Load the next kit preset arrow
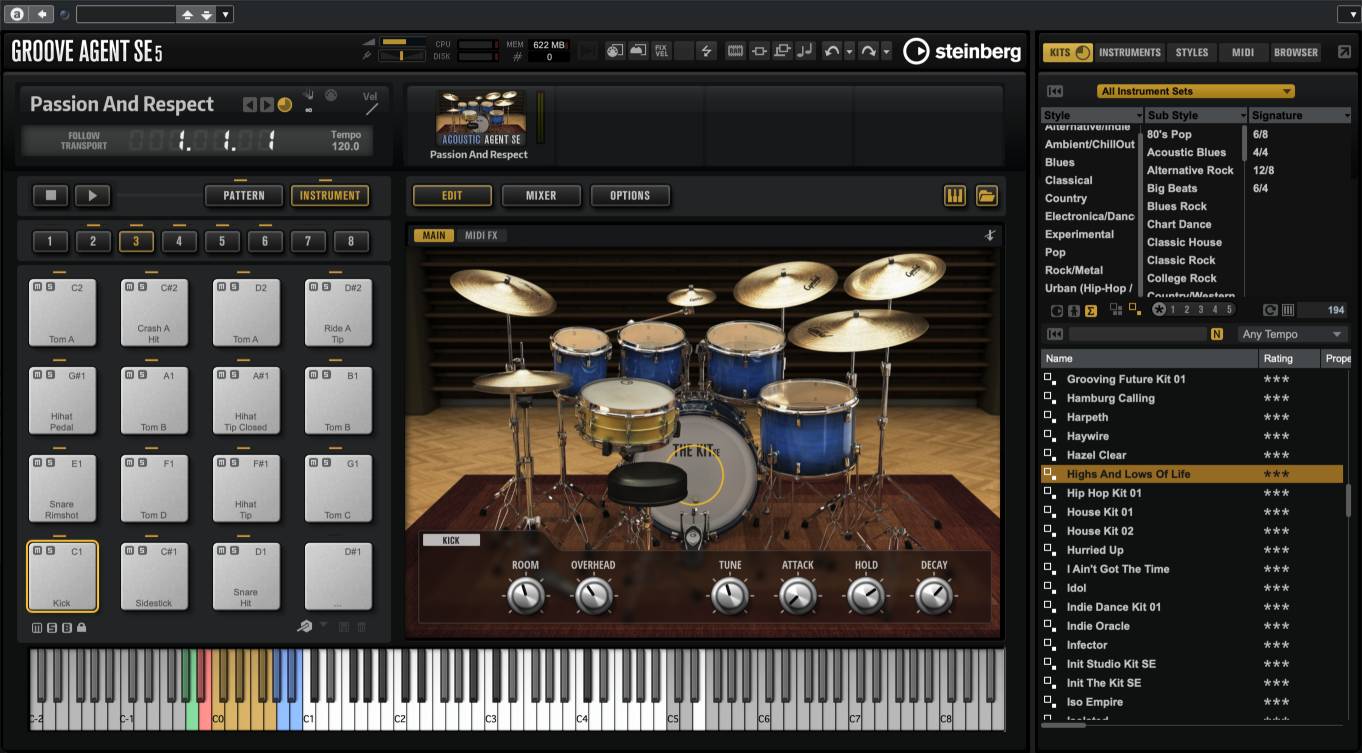1362x753 pixels. pyautogui.click(x=267, y=104)
